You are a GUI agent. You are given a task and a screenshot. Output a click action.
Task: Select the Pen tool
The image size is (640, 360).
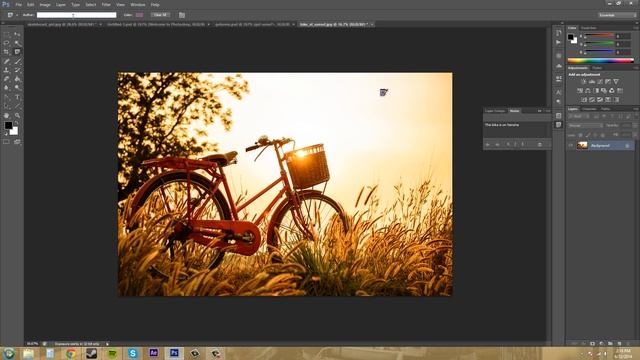tap(7, 97)
